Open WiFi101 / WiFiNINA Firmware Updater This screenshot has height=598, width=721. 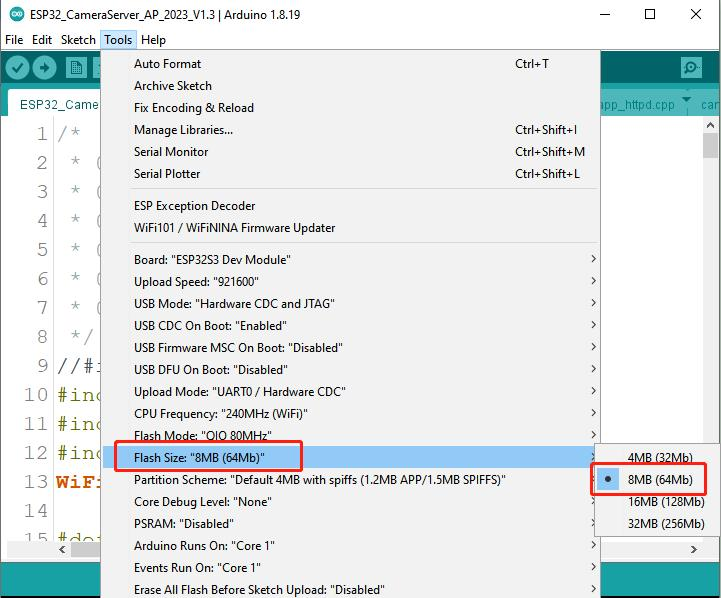351,228
